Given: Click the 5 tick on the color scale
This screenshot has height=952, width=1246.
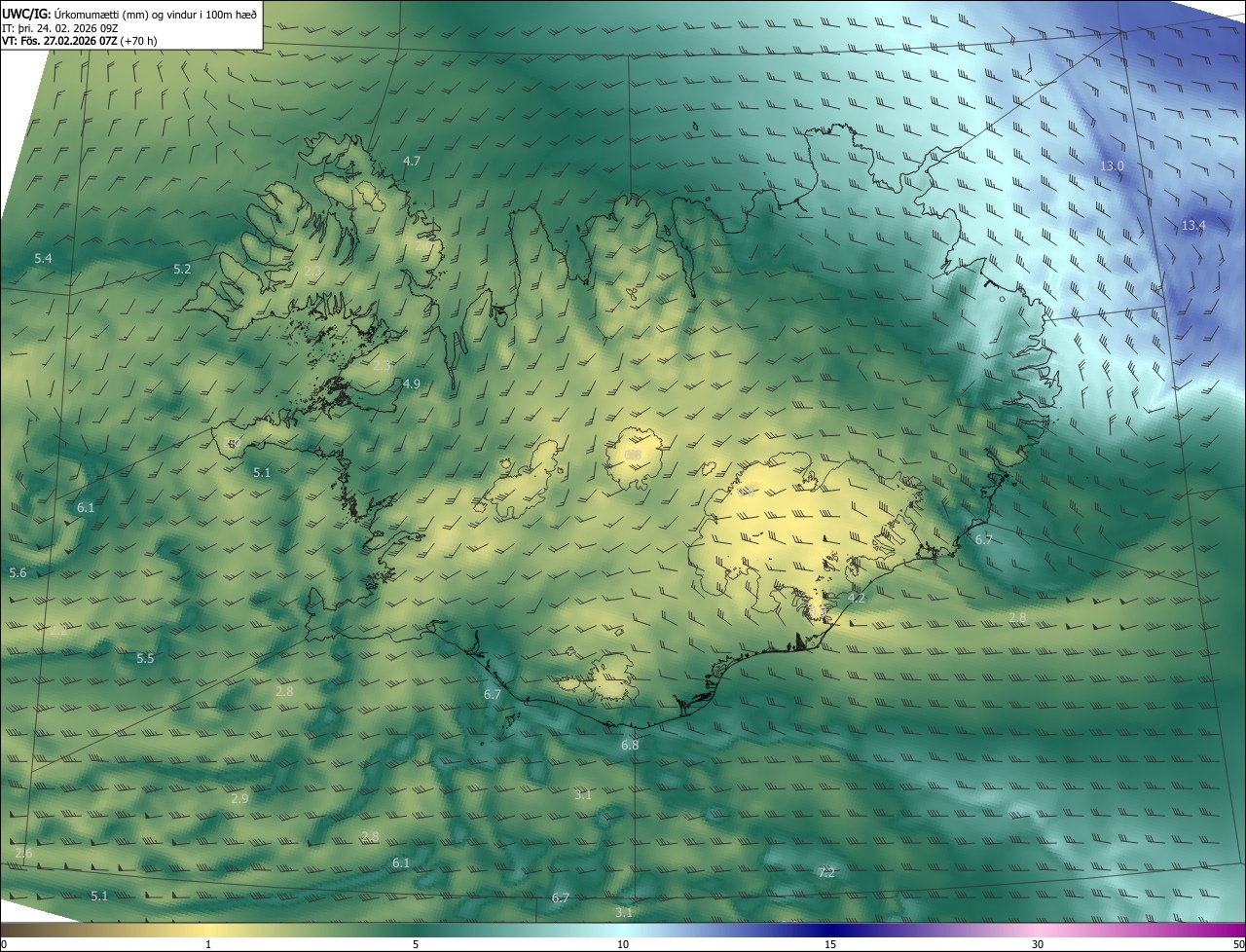Looking at the screenshot, I should point(416,944).
